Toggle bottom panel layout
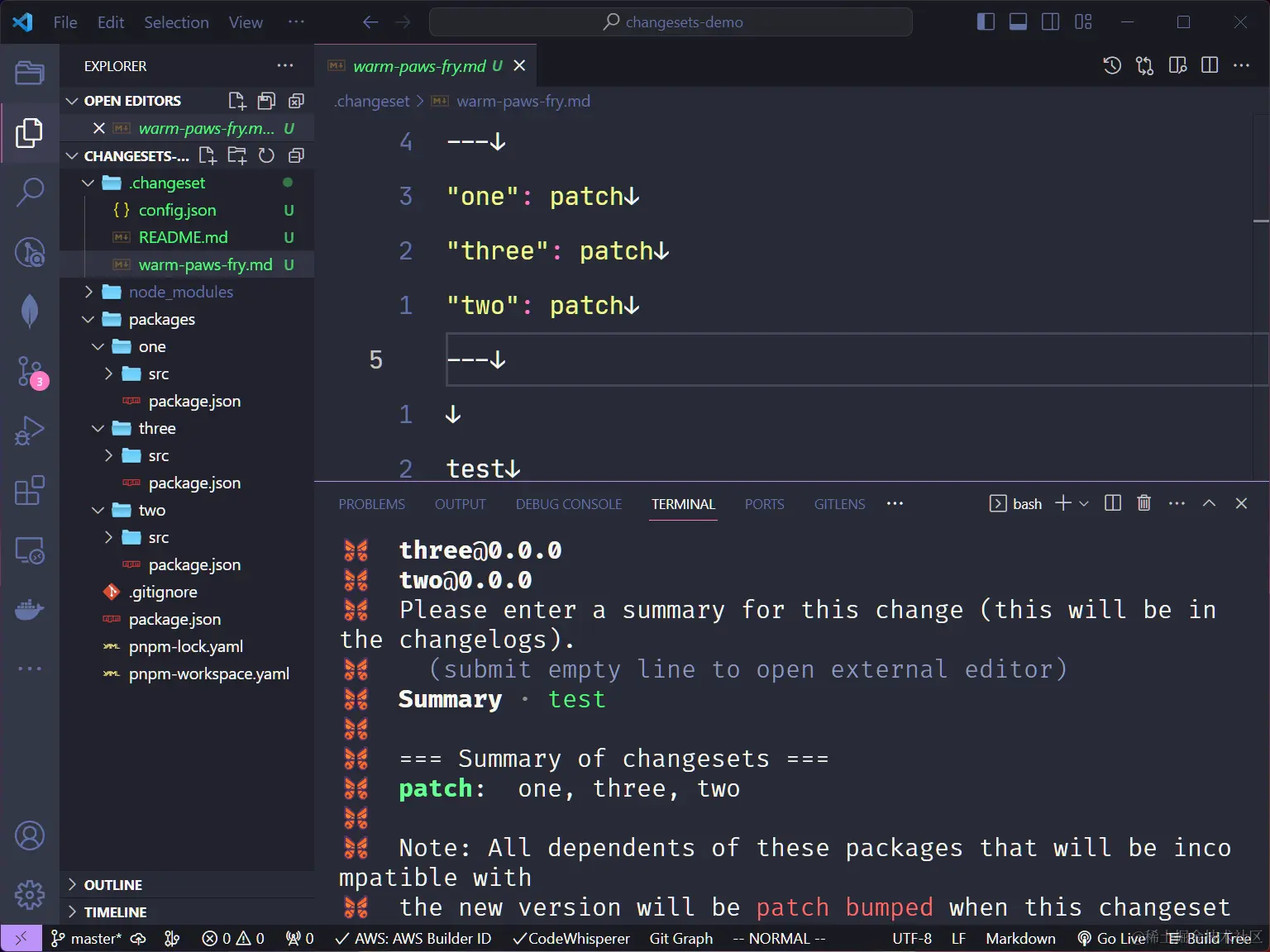1270x952 pixels. [x=1018, y=21]
